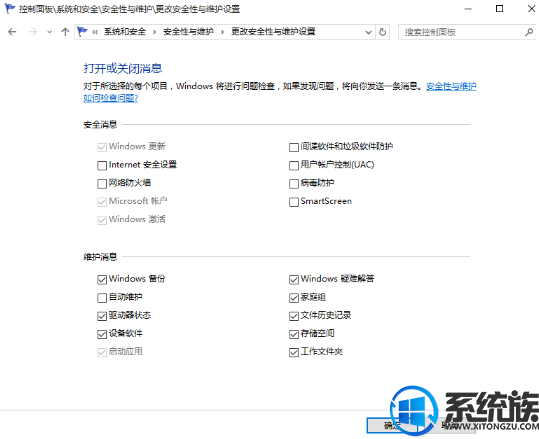The height and width of the screenshot is (439, 539).
Task: Uncheck 家庭组 checkbox
Action: 294,298
